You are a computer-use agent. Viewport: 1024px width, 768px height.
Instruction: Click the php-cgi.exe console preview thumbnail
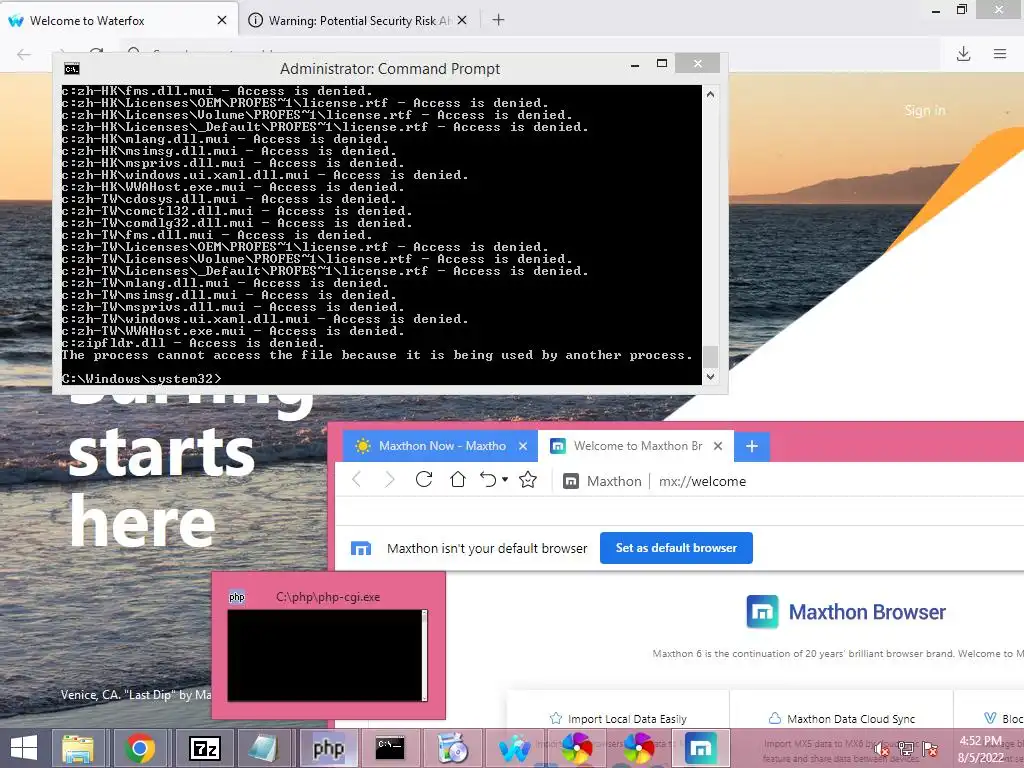click(x=328, y=655)
